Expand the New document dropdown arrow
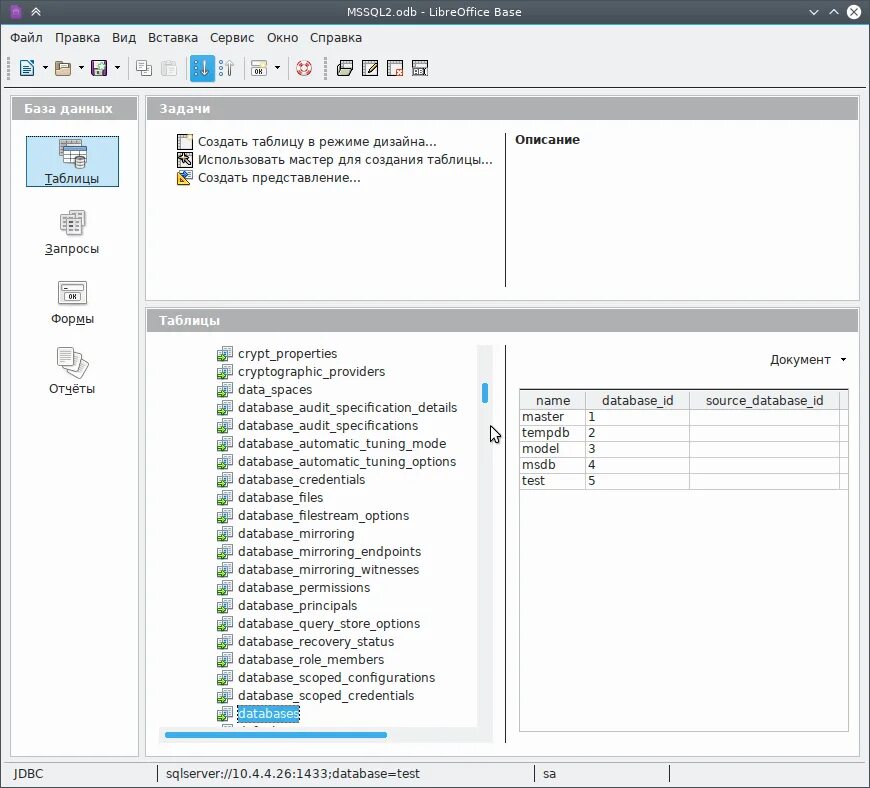The width and height of the screenshot is (870, 788). click(45, 68)
